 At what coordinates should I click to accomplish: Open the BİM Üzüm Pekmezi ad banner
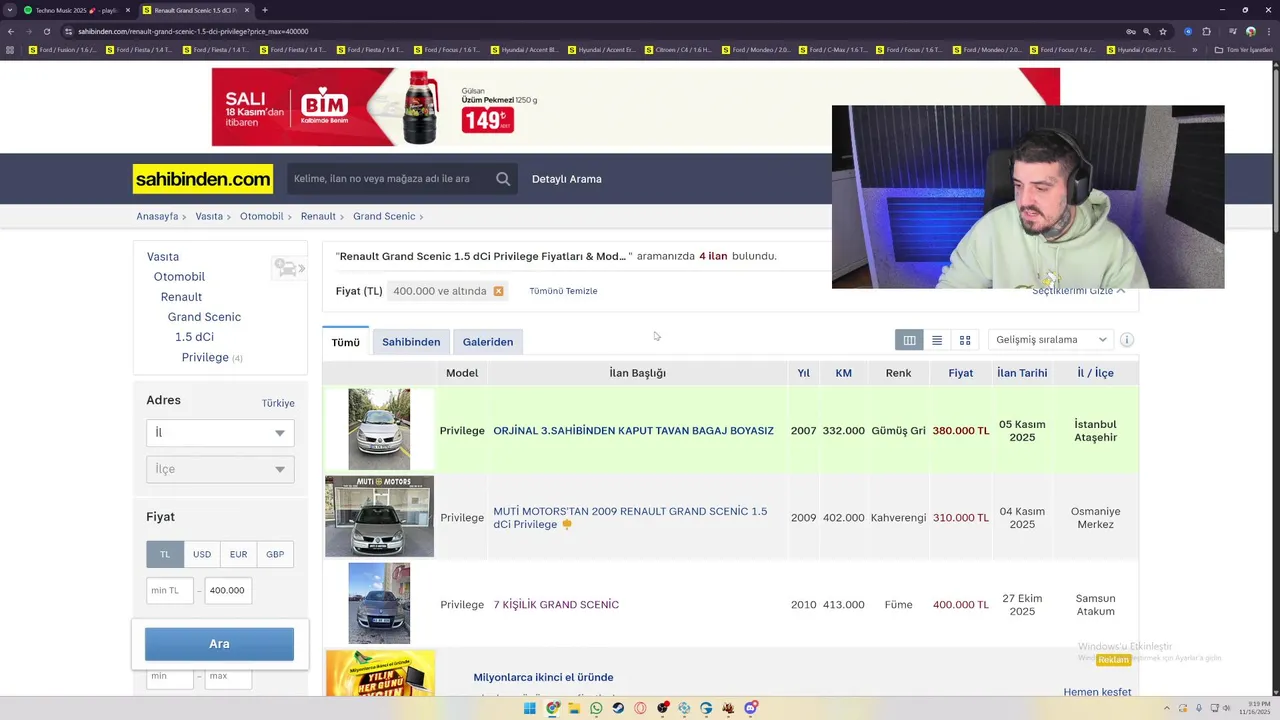point(635,107)
